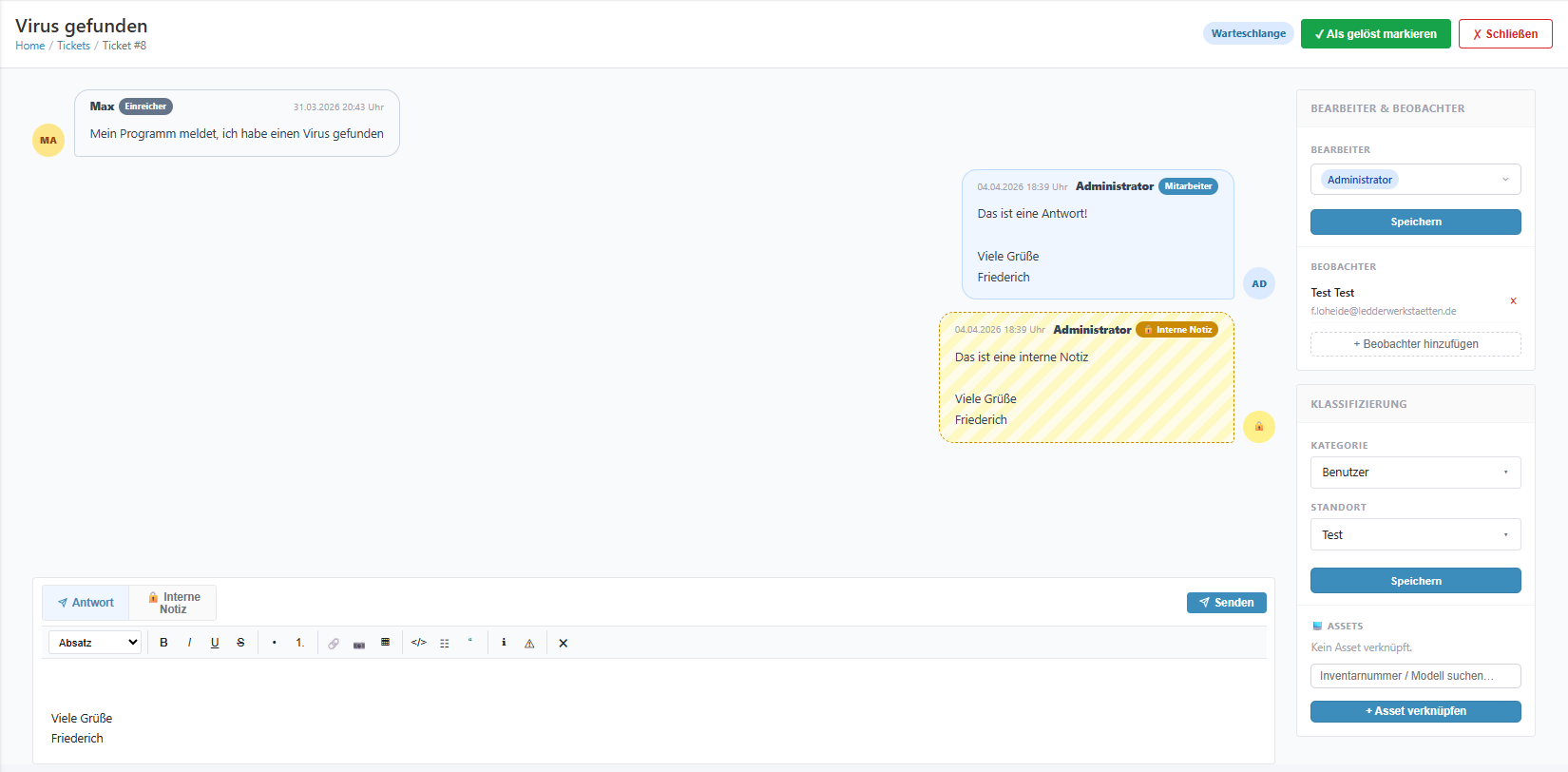Toggle bold formatting in the editor
This screenshot has width=1568, height=772.
tap(163, 643)
